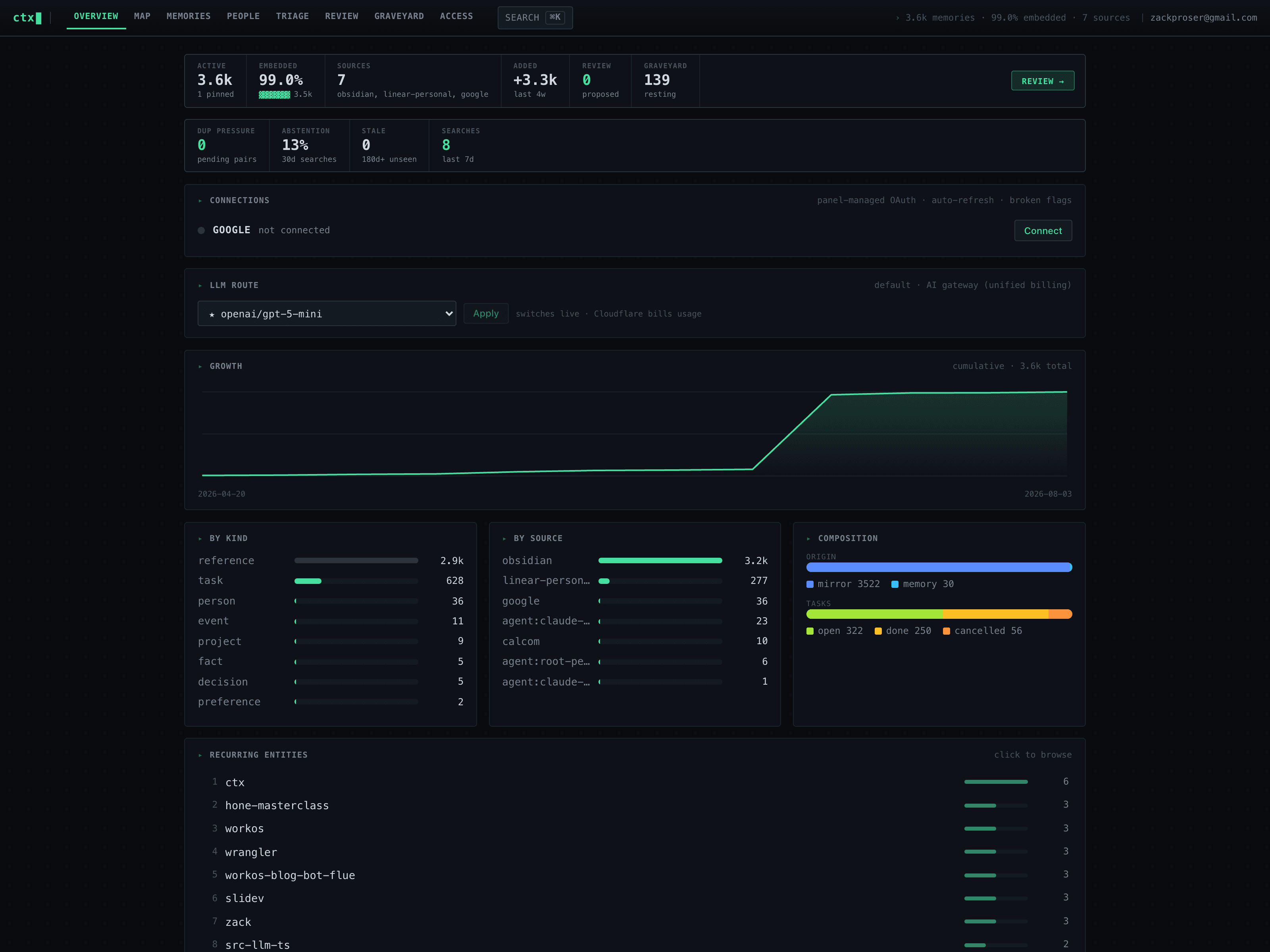Click the Google connection status dot
Image resolution: width=1270 pixels, height=952 pixels.
(x=201, y=231)
